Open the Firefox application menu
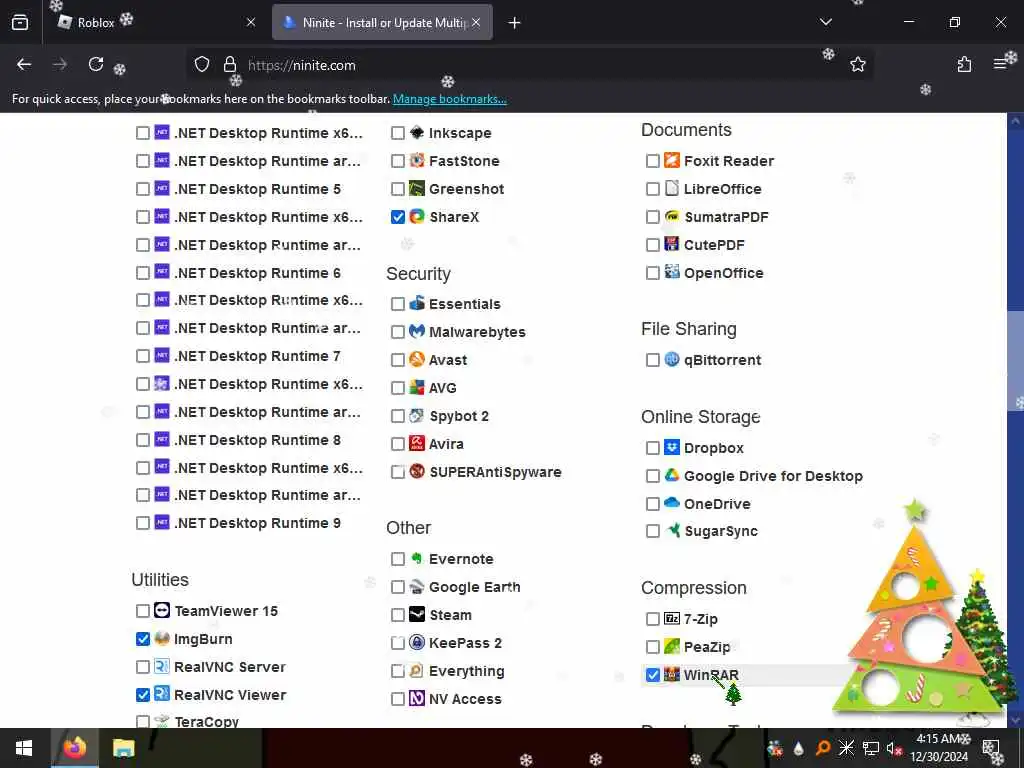The width and height of the screenshot is (1024, 768). tap(1000, 64)
